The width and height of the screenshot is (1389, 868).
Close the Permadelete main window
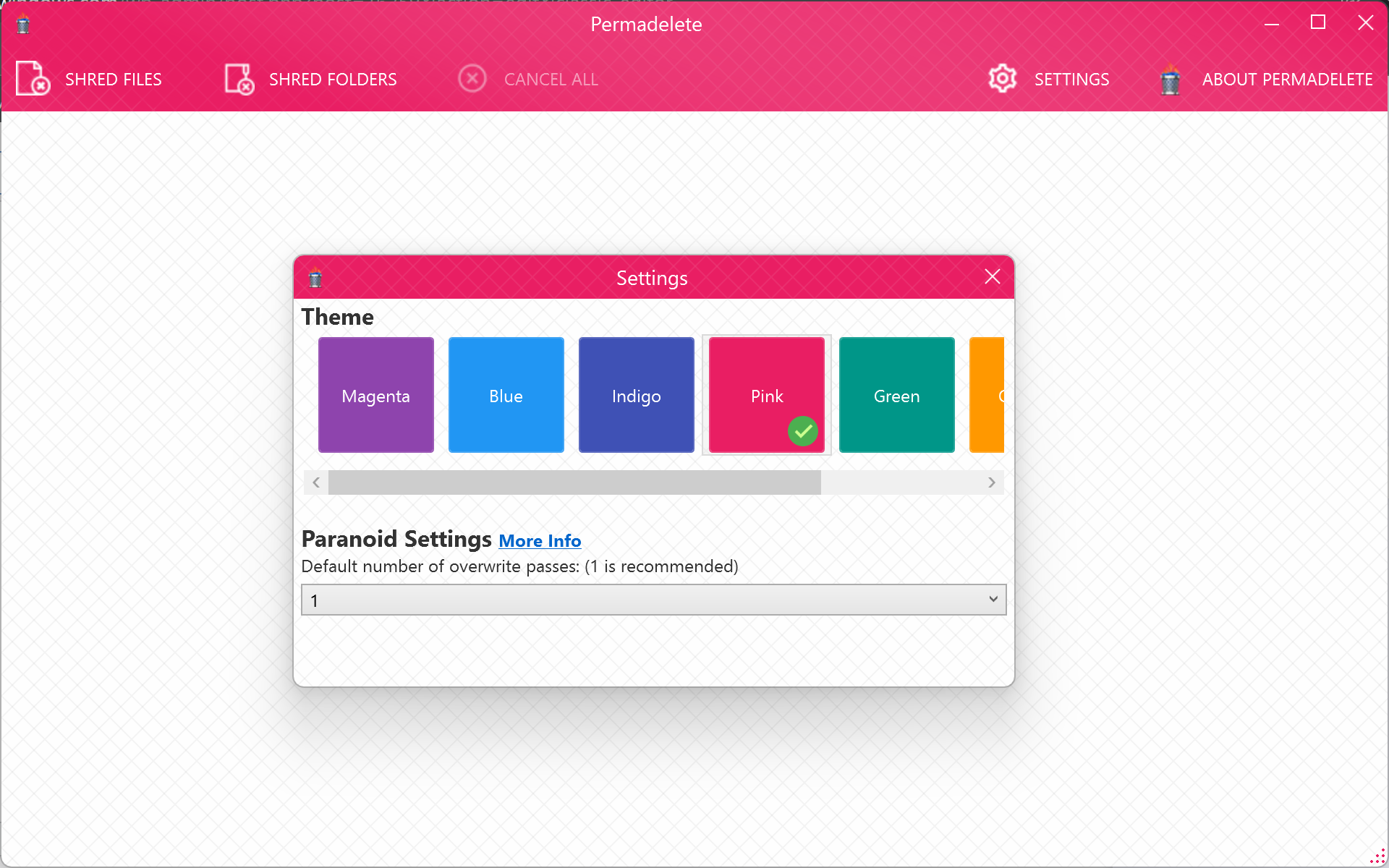(1365, 23)
